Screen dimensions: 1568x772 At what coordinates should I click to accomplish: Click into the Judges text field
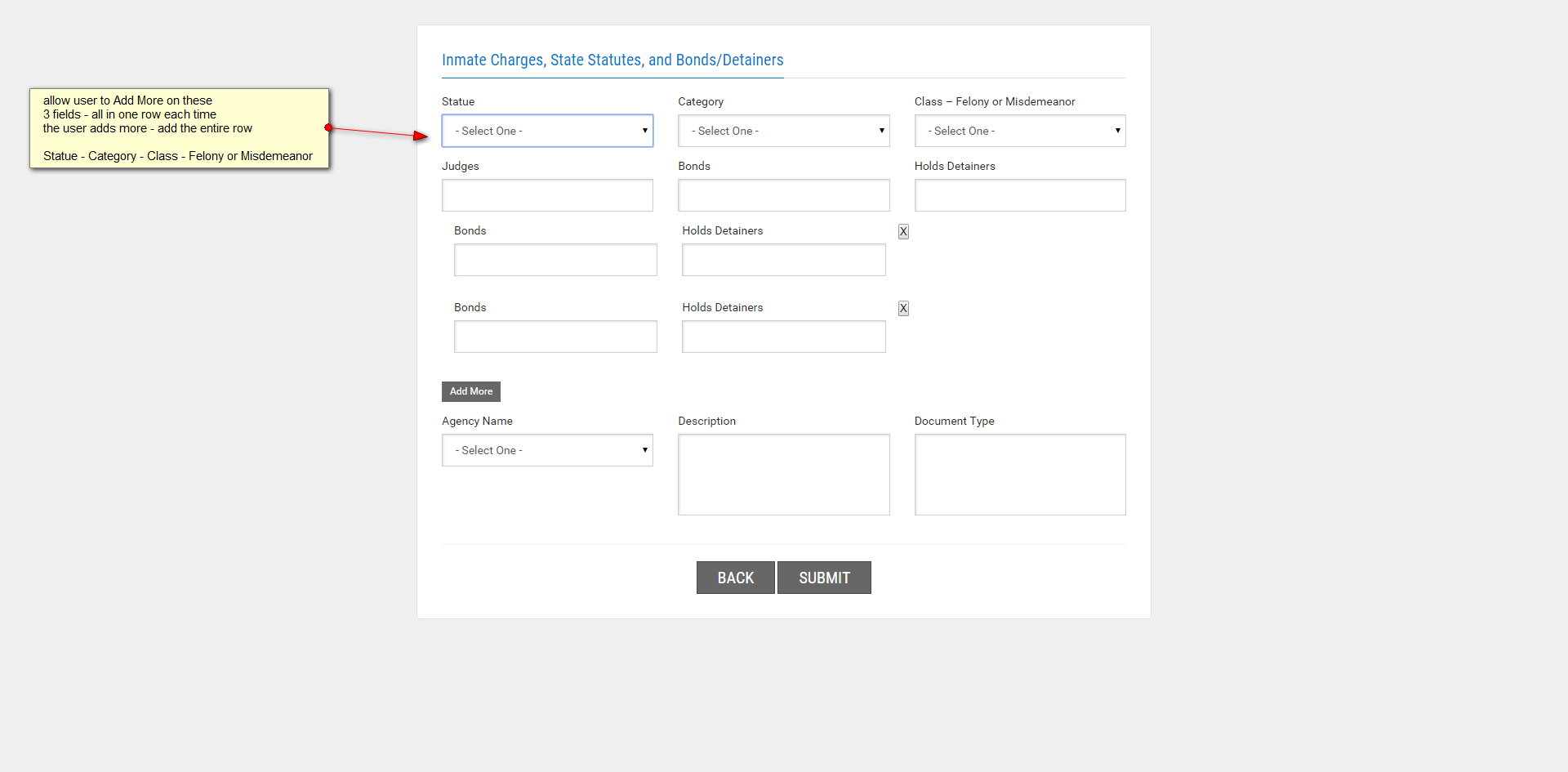(x=547, y=195)
